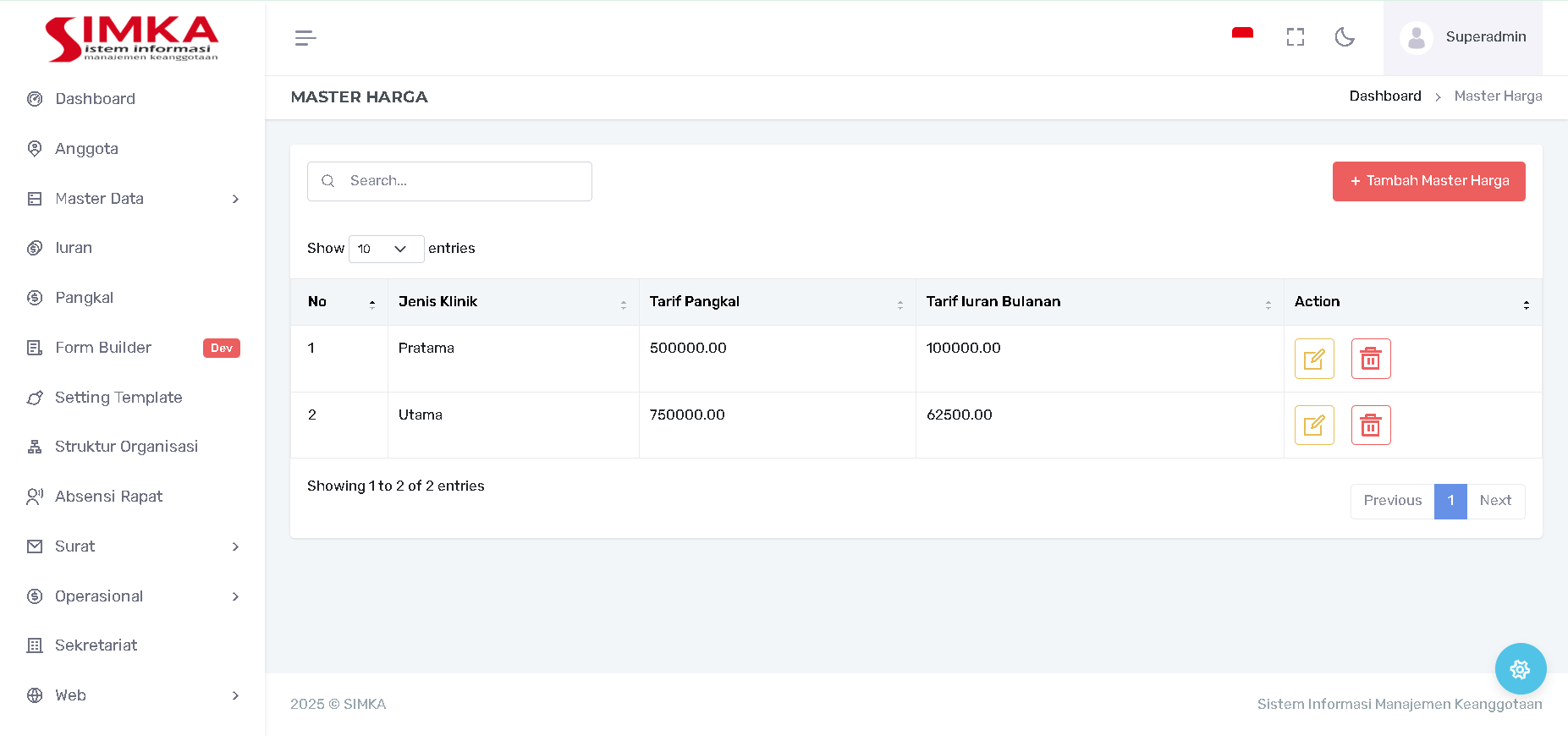This screenshot has width=1568, height=736.
Task: Click the edit icon for Pratama row
Action: 1313,359
